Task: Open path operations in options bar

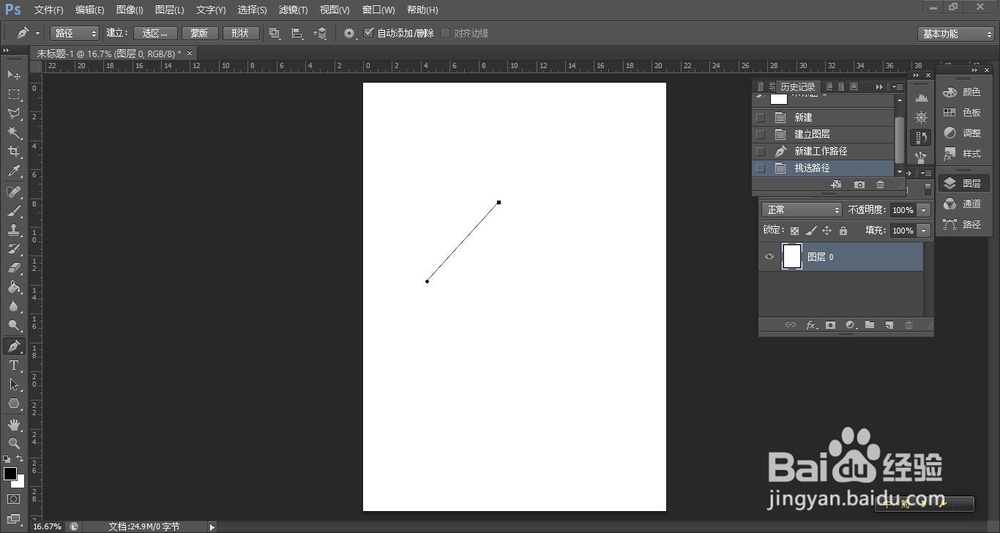Action: point(274,33)
